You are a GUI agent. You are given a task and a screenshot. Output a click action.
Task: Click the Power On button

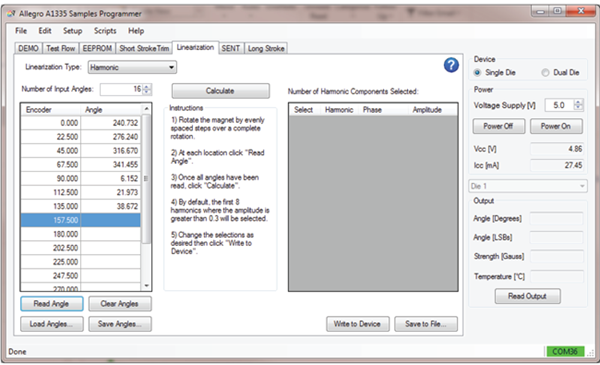click(556, 126)
